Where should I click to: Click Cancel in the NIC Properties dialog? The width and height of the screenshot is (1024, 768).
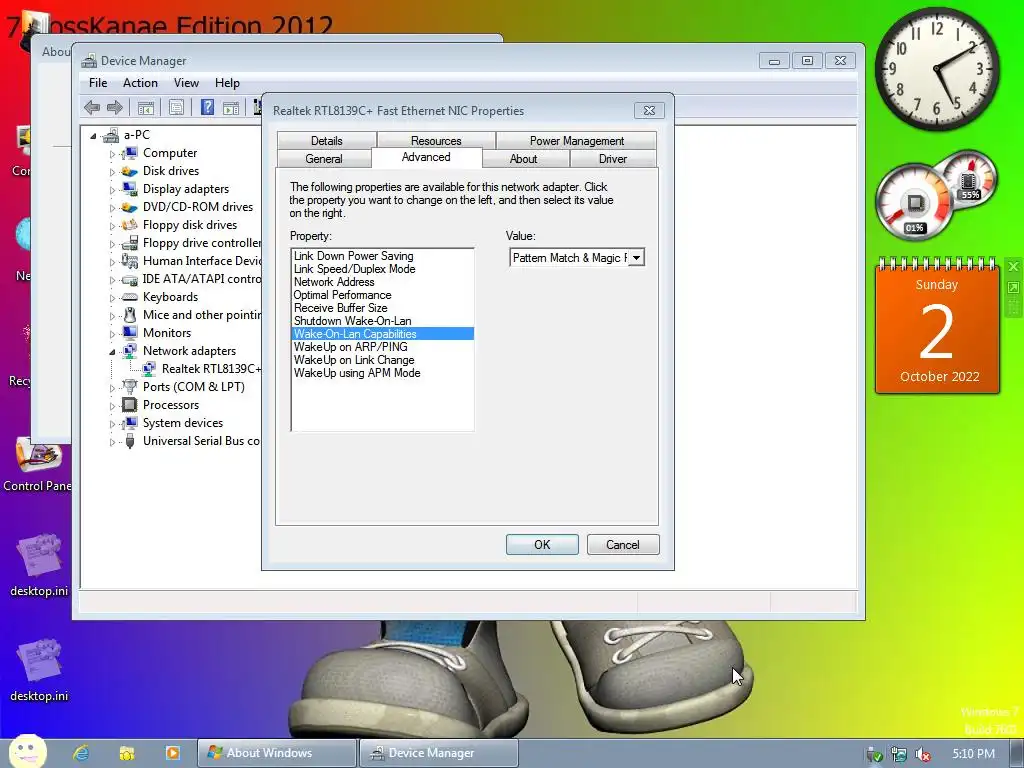tap(623, 545)
